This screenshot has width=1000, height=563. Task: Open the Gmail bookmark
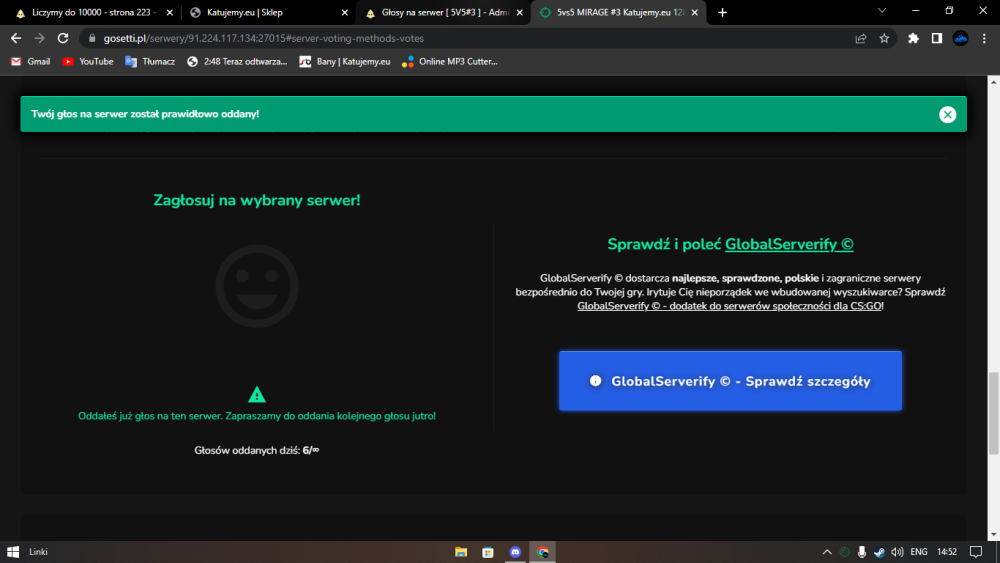[x=31, y=62]
